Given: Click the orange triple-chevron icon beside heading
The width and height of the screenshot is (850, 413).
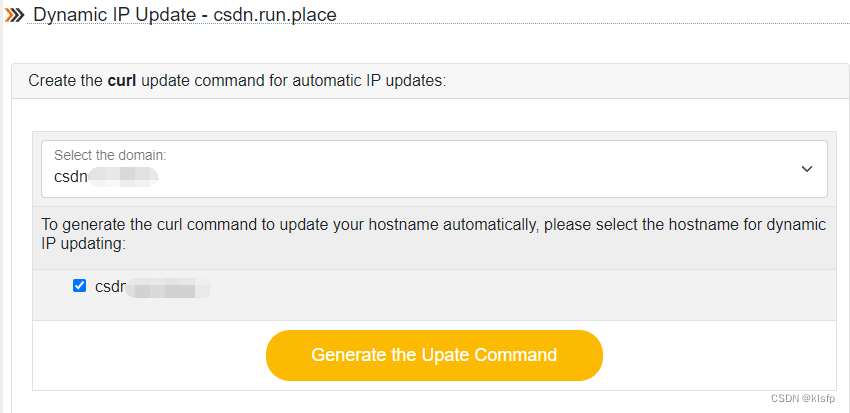Looking at the screenshot, I should coord(14,15).
